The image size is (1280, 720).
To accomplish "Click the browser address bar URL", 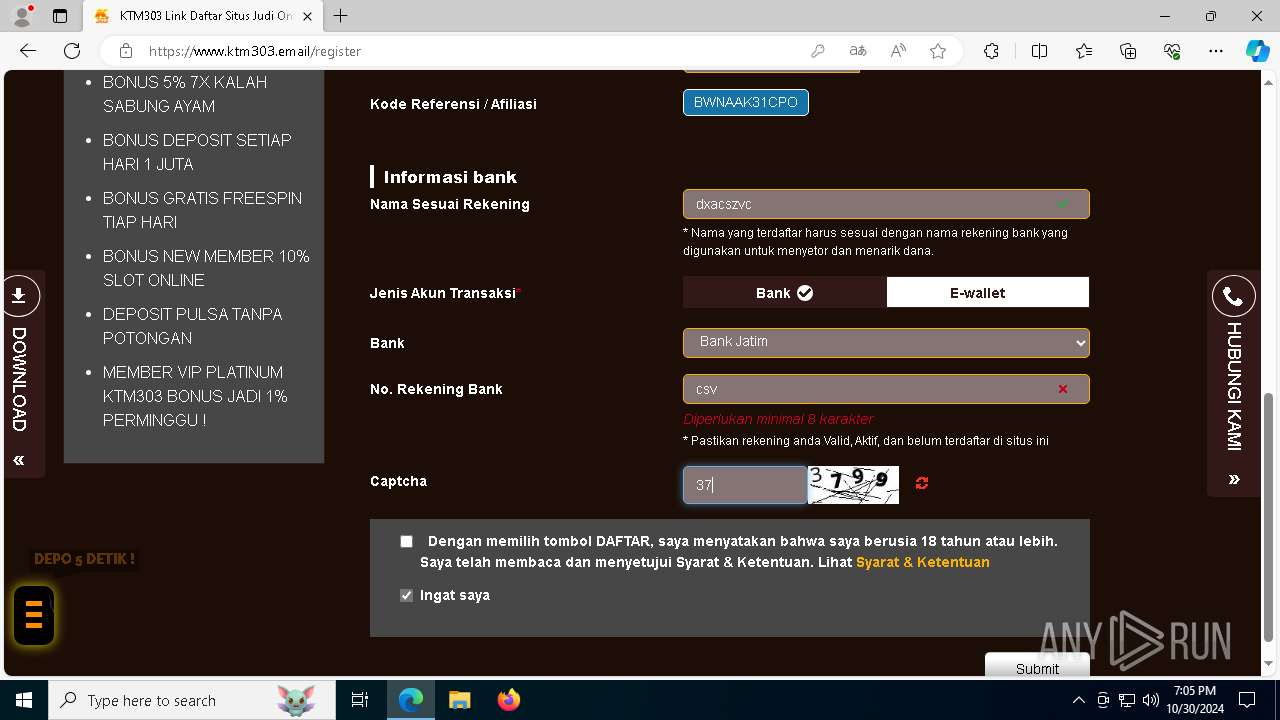I will (255, 51).
